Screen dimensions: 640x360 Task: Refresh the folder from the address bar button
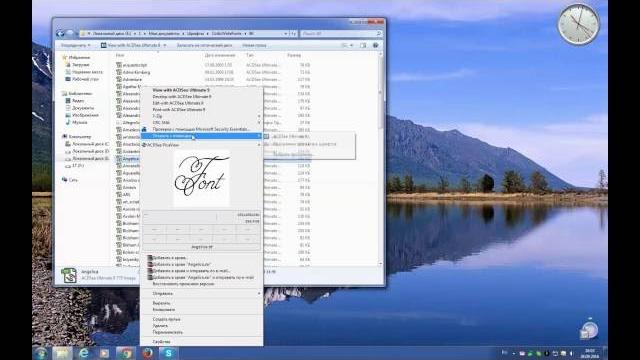pos(293,33)
